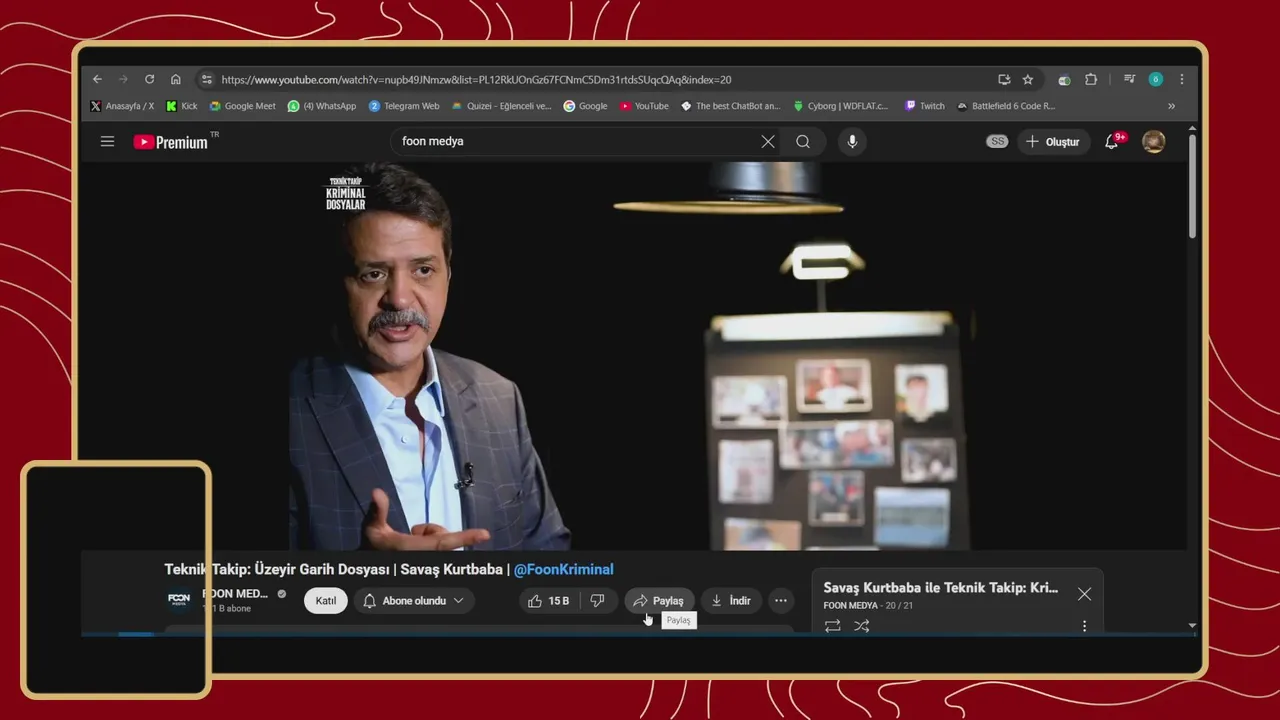Dislike the video with thumbs-down

598,600
